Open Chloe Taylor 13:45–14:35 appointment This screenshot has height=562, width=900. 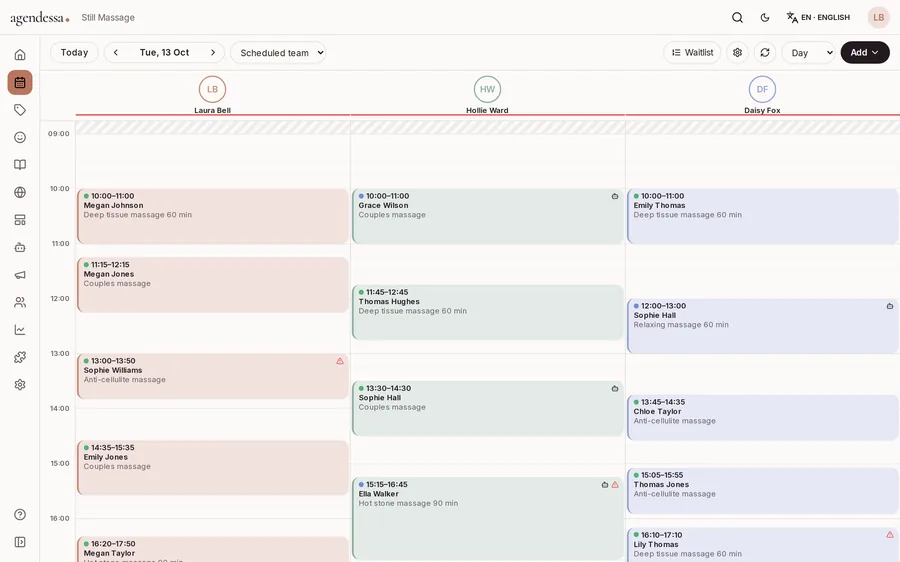763,417
